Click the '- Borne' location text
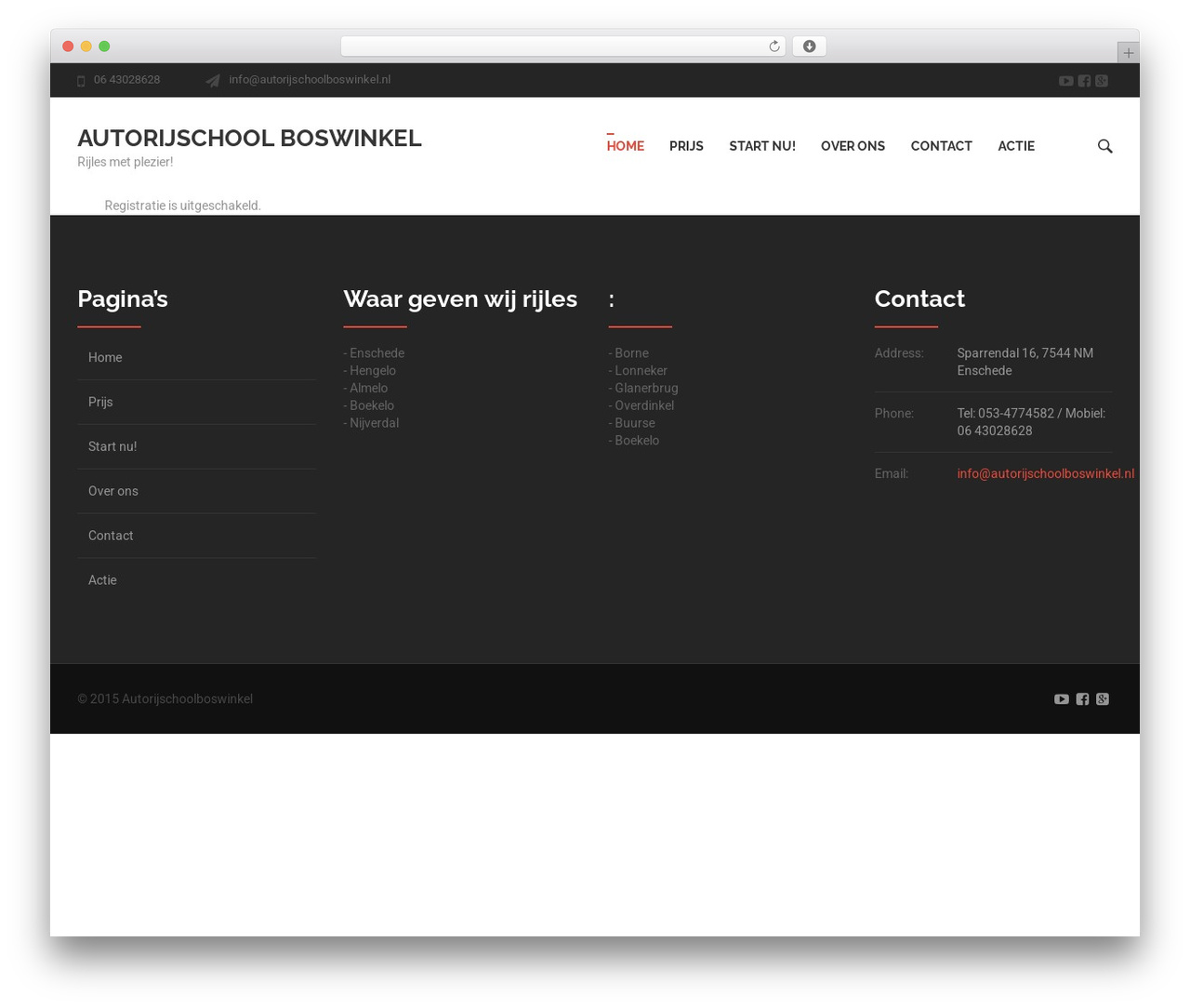1190x1008 pixels. pos(628,353)
